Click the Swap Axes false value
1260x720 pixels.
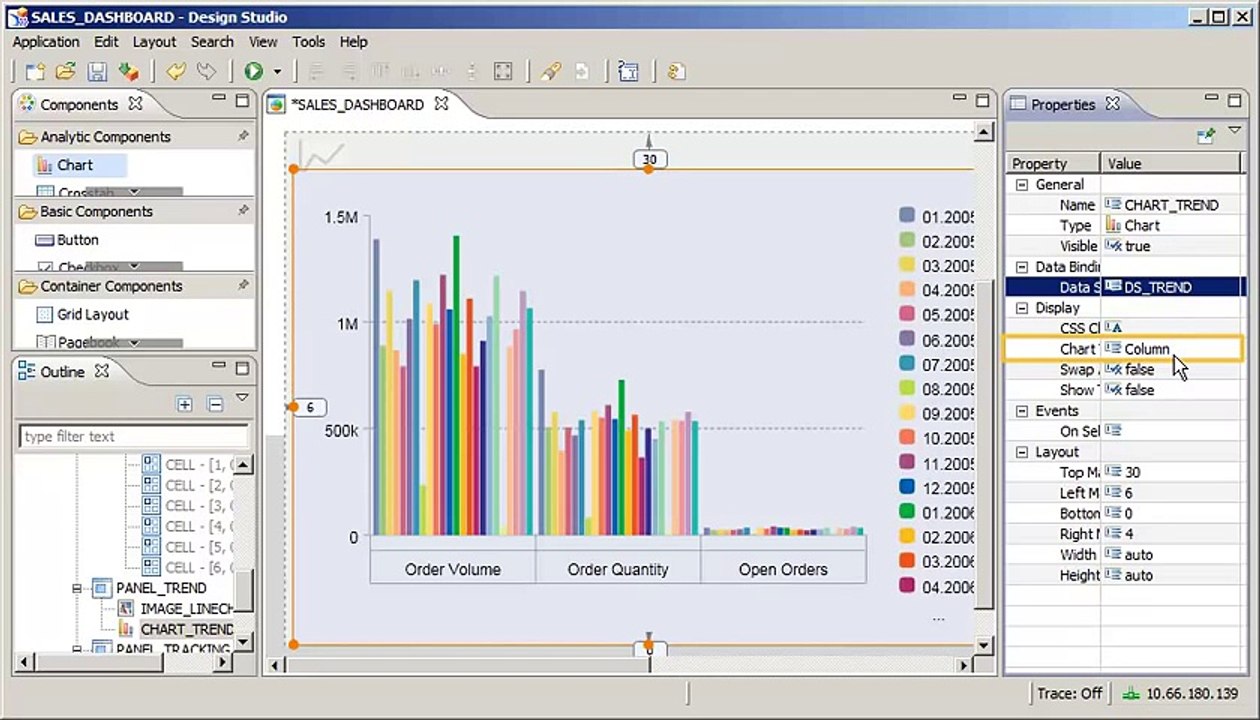point(1139,370)
